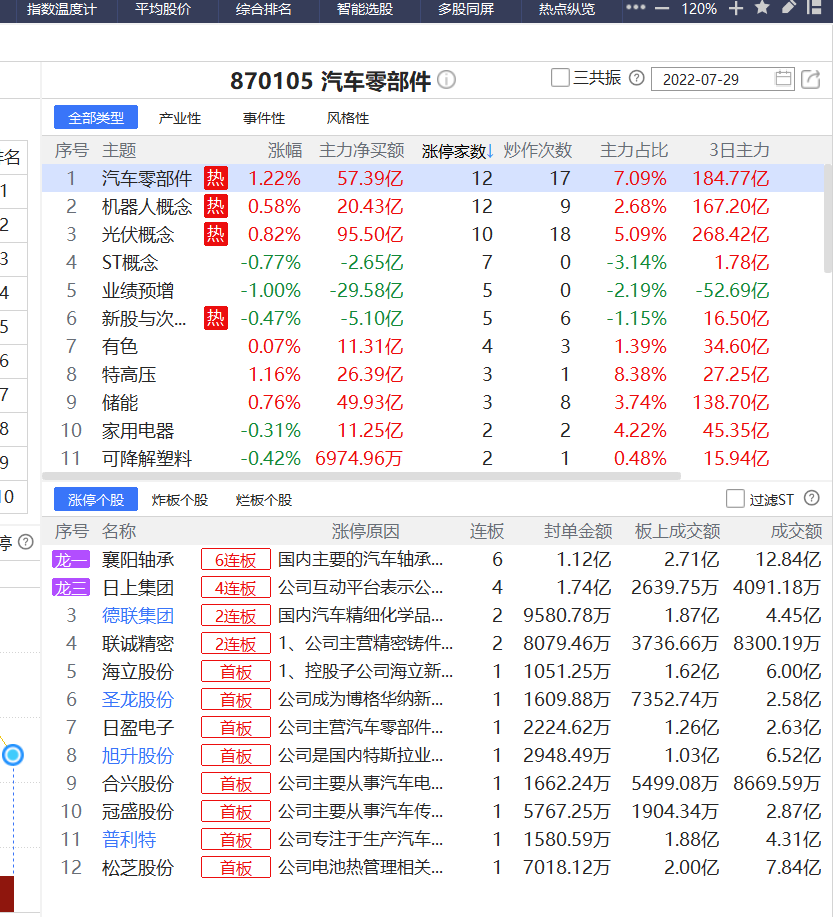Select the ST概念 theme row
Screen dimensions: 833x917
pos(433,262)
